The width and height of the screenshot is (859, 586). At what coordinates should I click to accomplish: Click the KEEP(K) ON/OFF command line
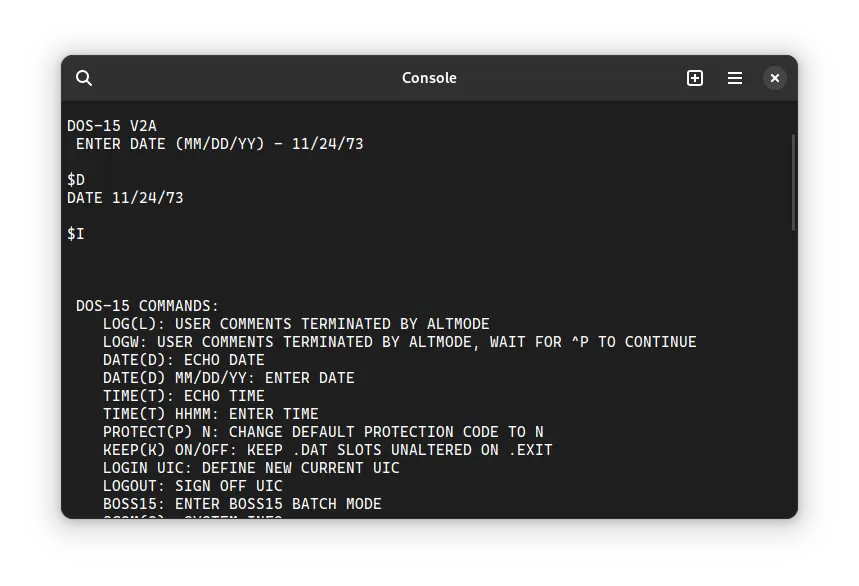327,450
